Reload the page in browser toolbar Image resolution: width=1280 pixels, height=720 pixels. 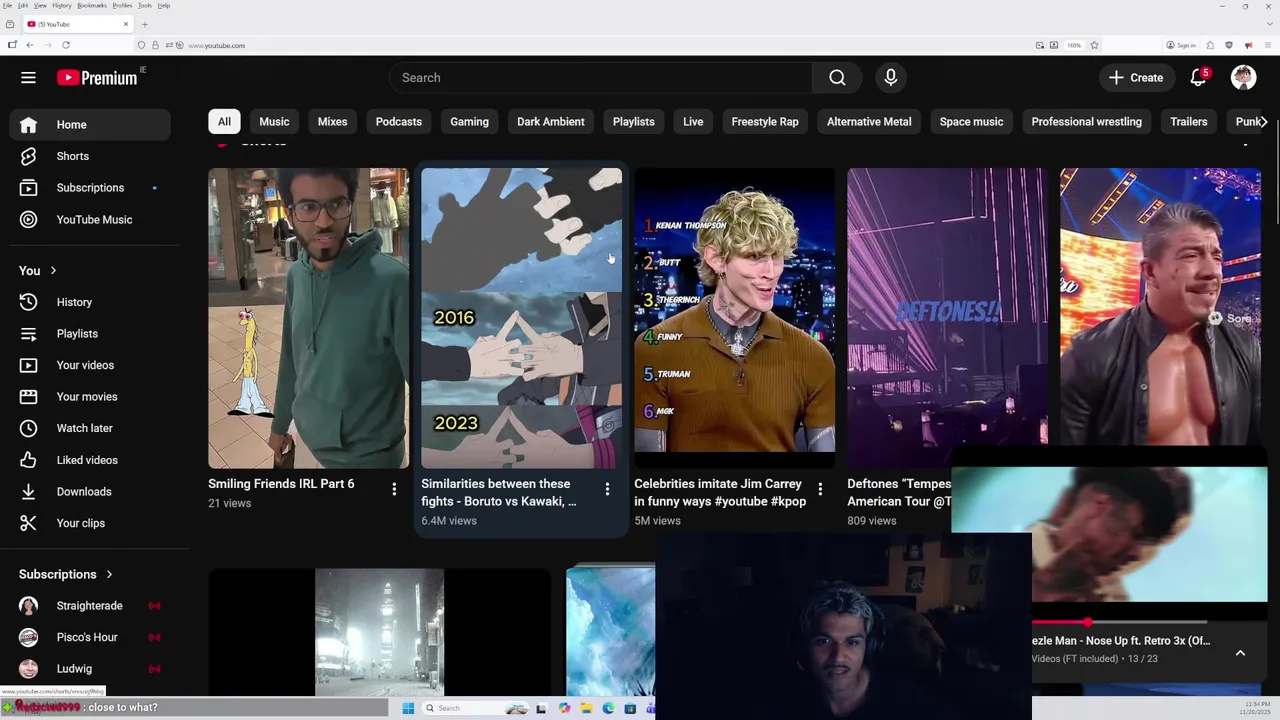coord(66,45)
